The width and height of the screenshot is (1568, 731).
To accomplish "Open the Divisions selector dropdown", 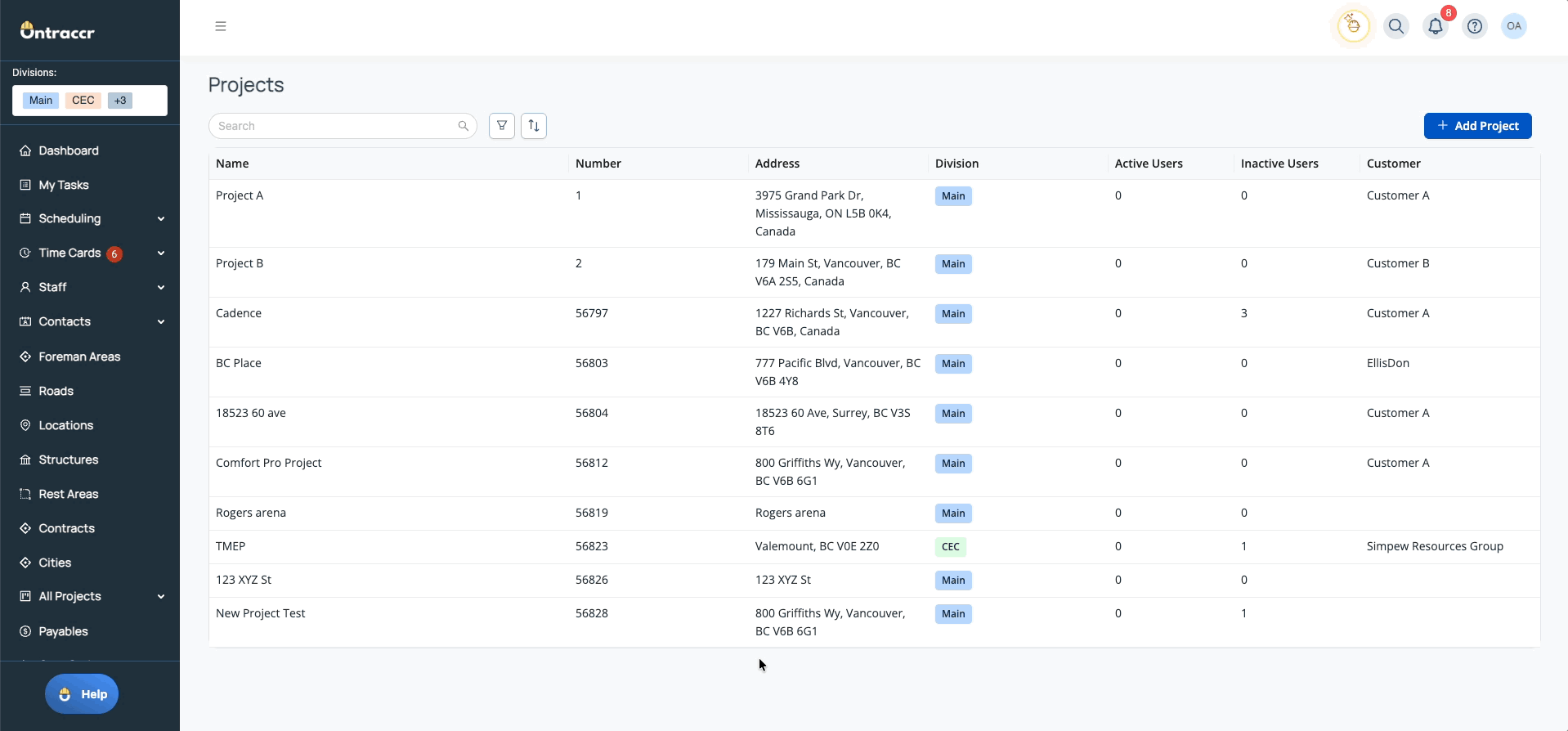I will coord(90,101).
